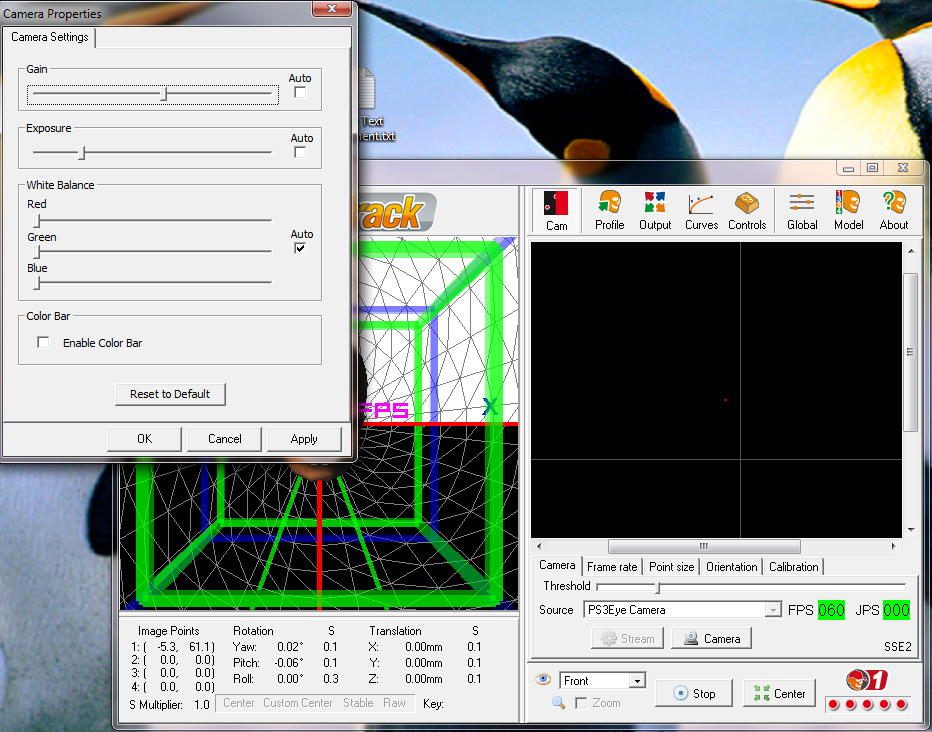Switch to the Point size tab
This screenshot has height=732, width=932.
(x=672, y=567)
